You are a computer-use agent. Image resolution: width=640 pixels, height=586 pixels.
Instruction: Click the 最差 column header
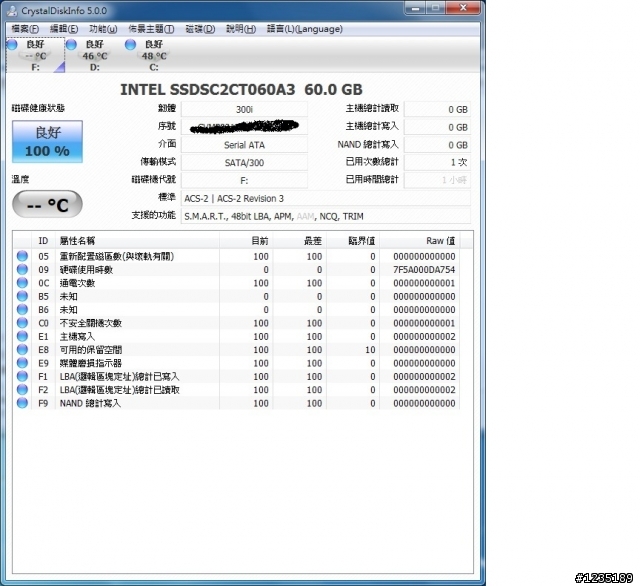pyautogui.click(x=300, y=241)
